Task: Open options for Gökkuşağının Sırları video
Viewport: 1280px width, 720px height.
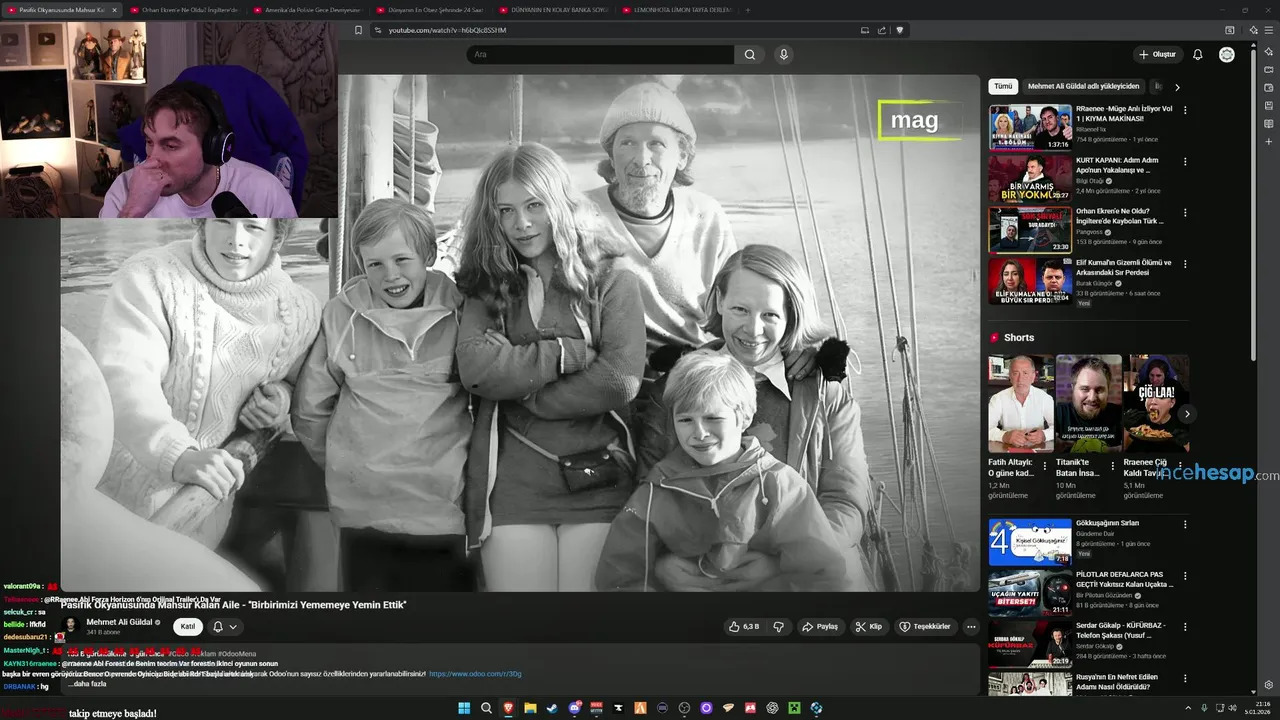Action: pos(1185,524)
